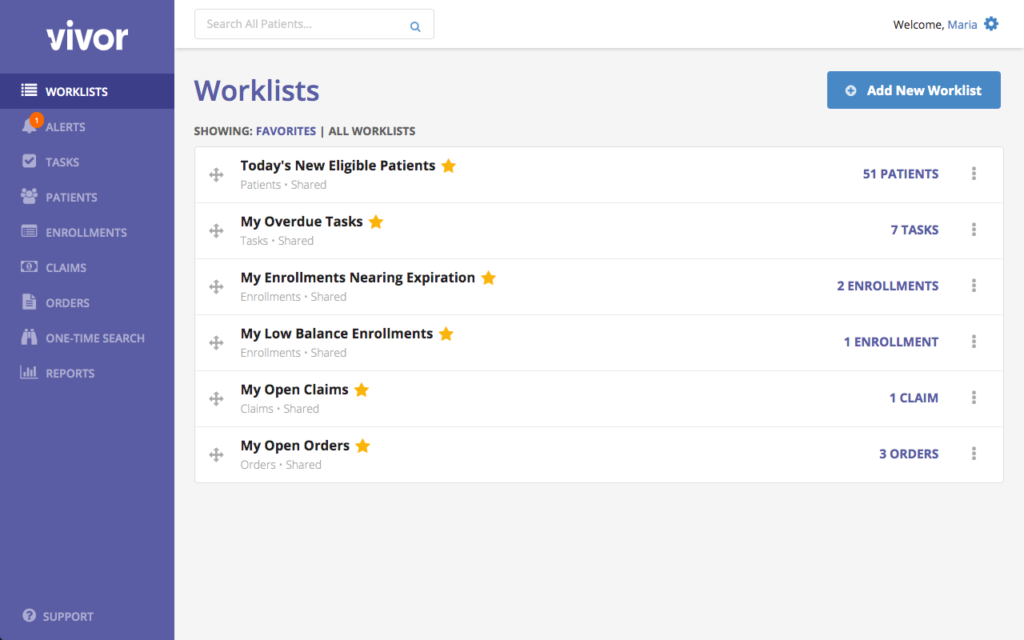Click drag handle for My Low Balance Enrollments
Viewport: 1024px width, 640px height.
point(216,343)
